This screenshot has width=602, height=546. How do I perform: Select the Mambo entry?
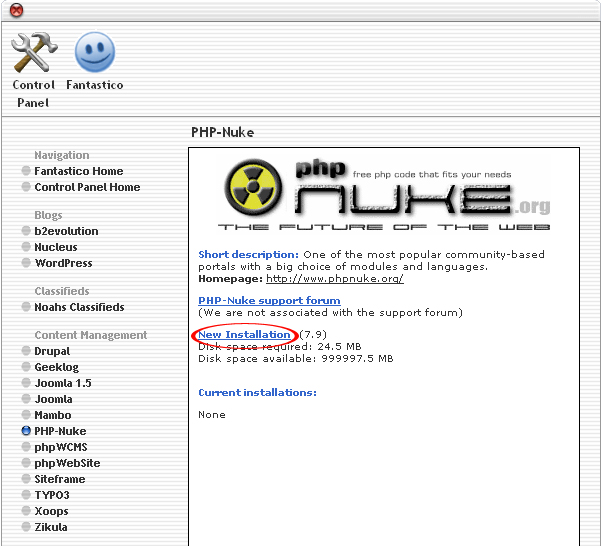pos(53,415)
